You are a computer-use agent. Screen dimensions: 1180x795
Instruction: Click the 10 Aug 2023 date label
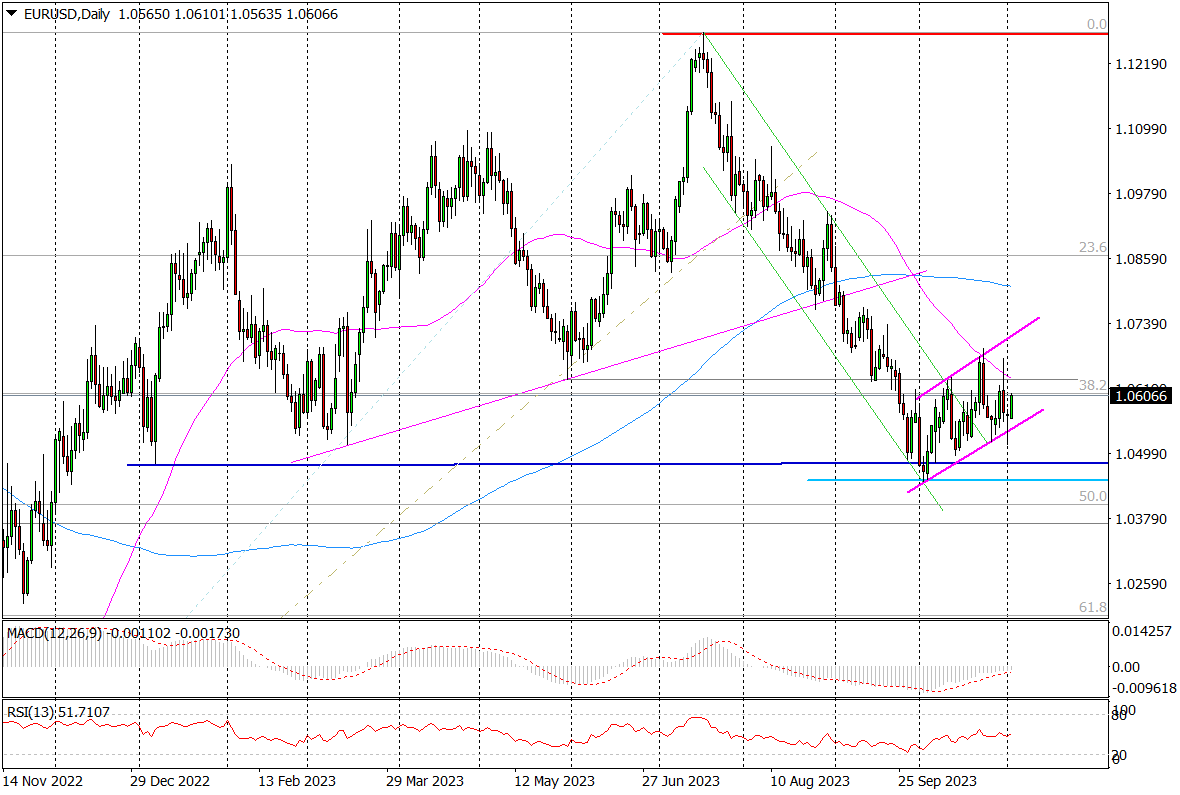(810, 781)
